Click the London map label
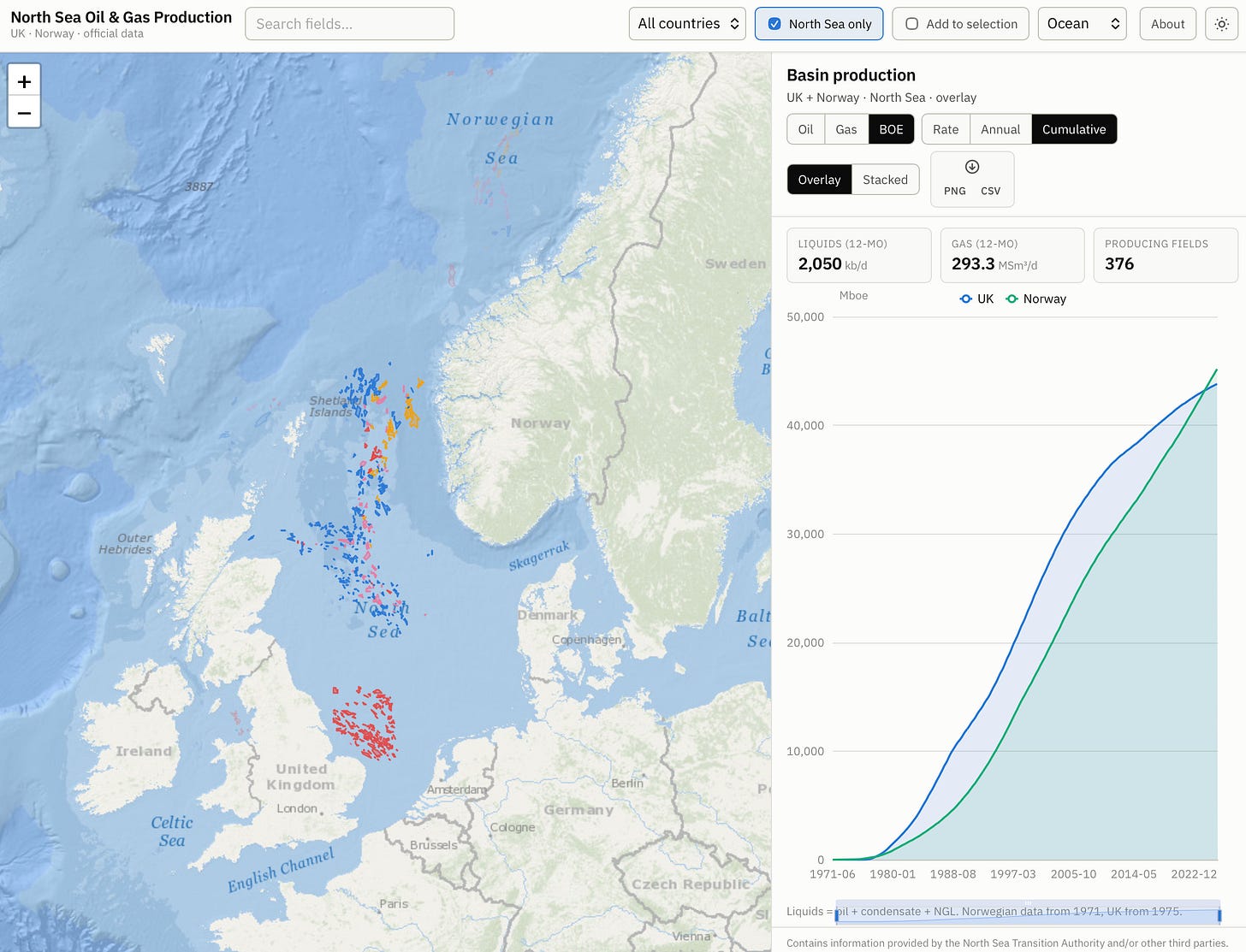The height and width of the screenshot is (952, 1246). click(x=297, y=808)
